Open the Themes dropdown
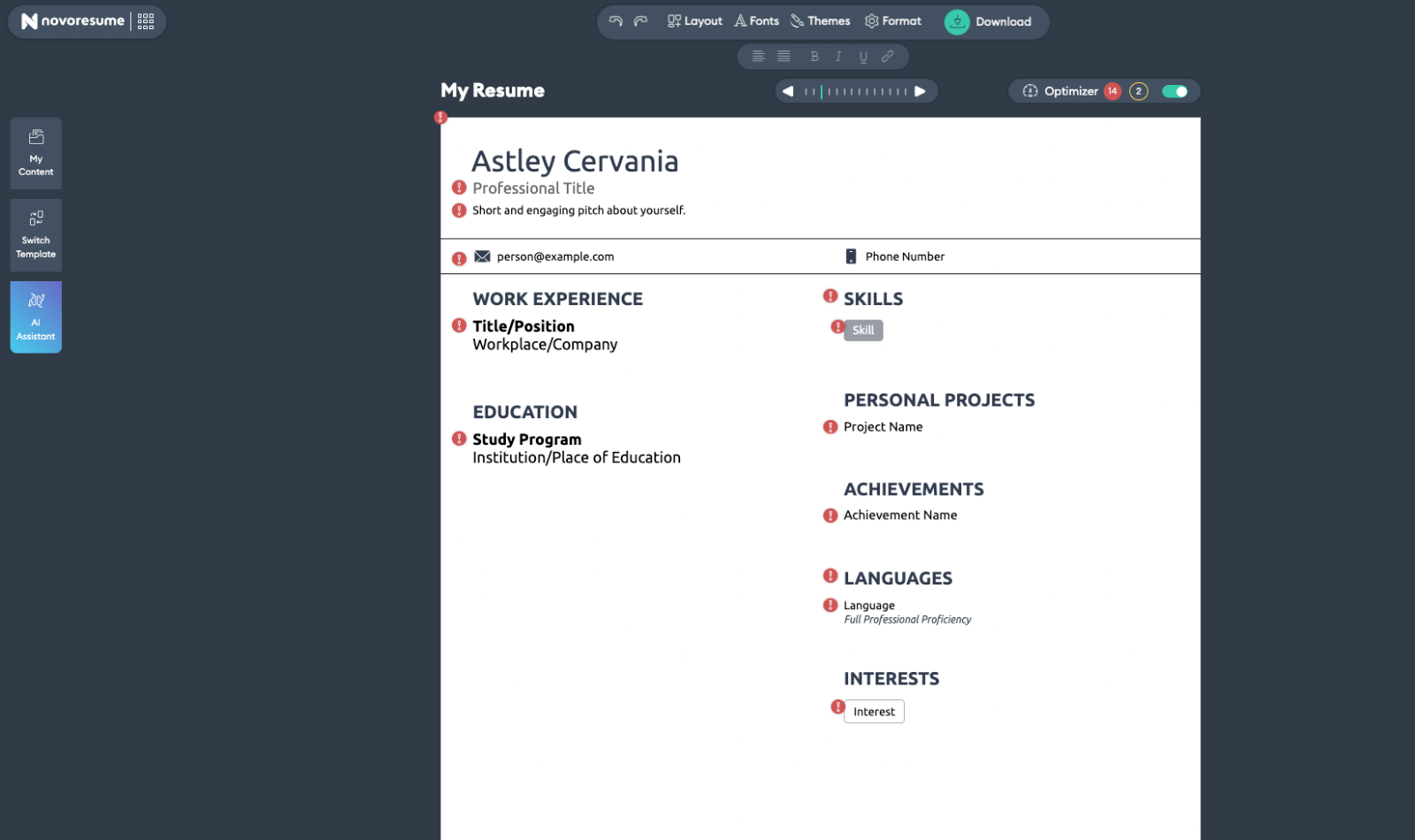Image resolution: width=1415 pixels, height=840 pixels. [819, 20]
